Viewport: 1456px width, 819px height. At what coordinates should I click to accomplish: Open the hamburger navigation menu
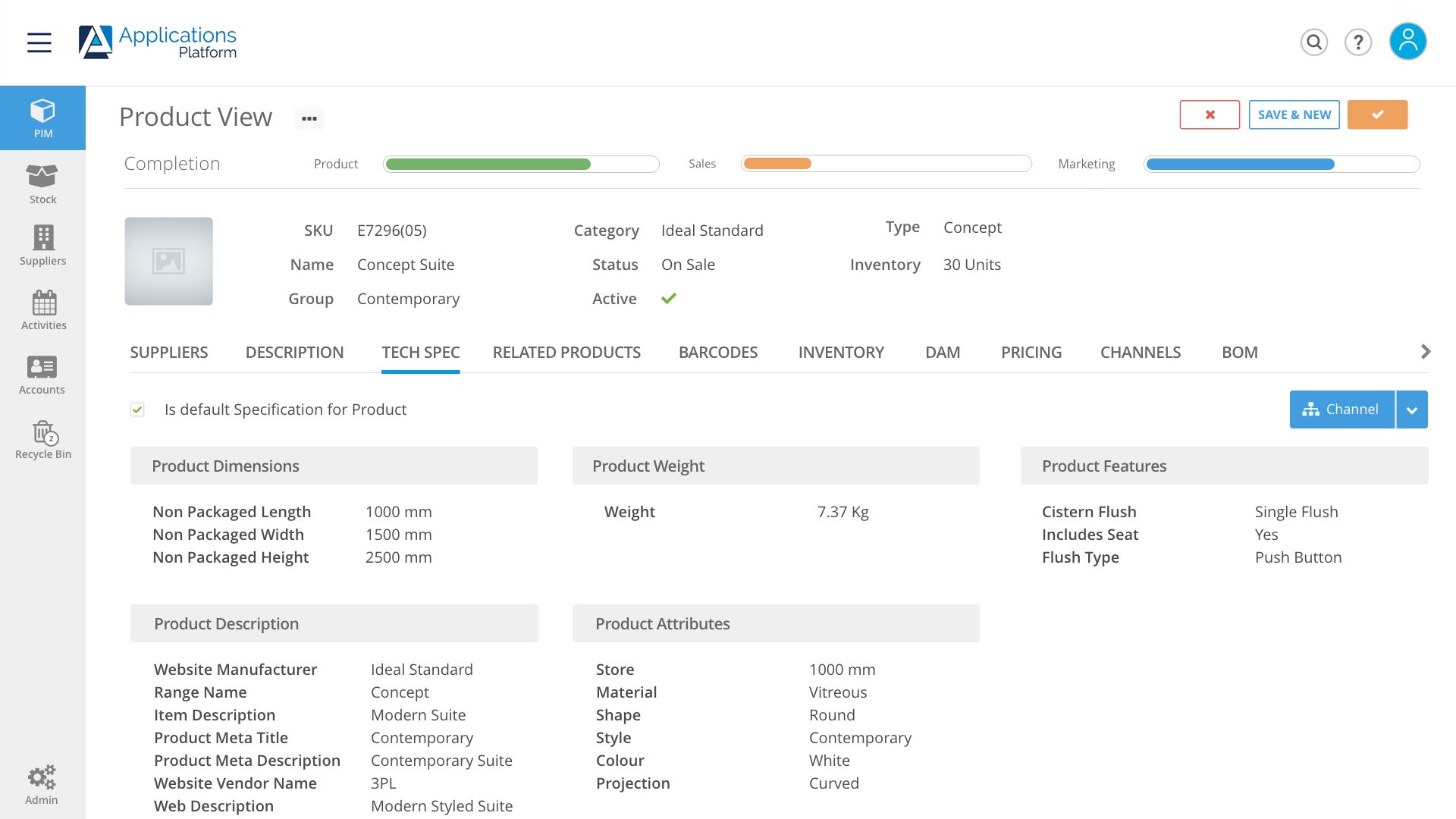click(39, 42)
